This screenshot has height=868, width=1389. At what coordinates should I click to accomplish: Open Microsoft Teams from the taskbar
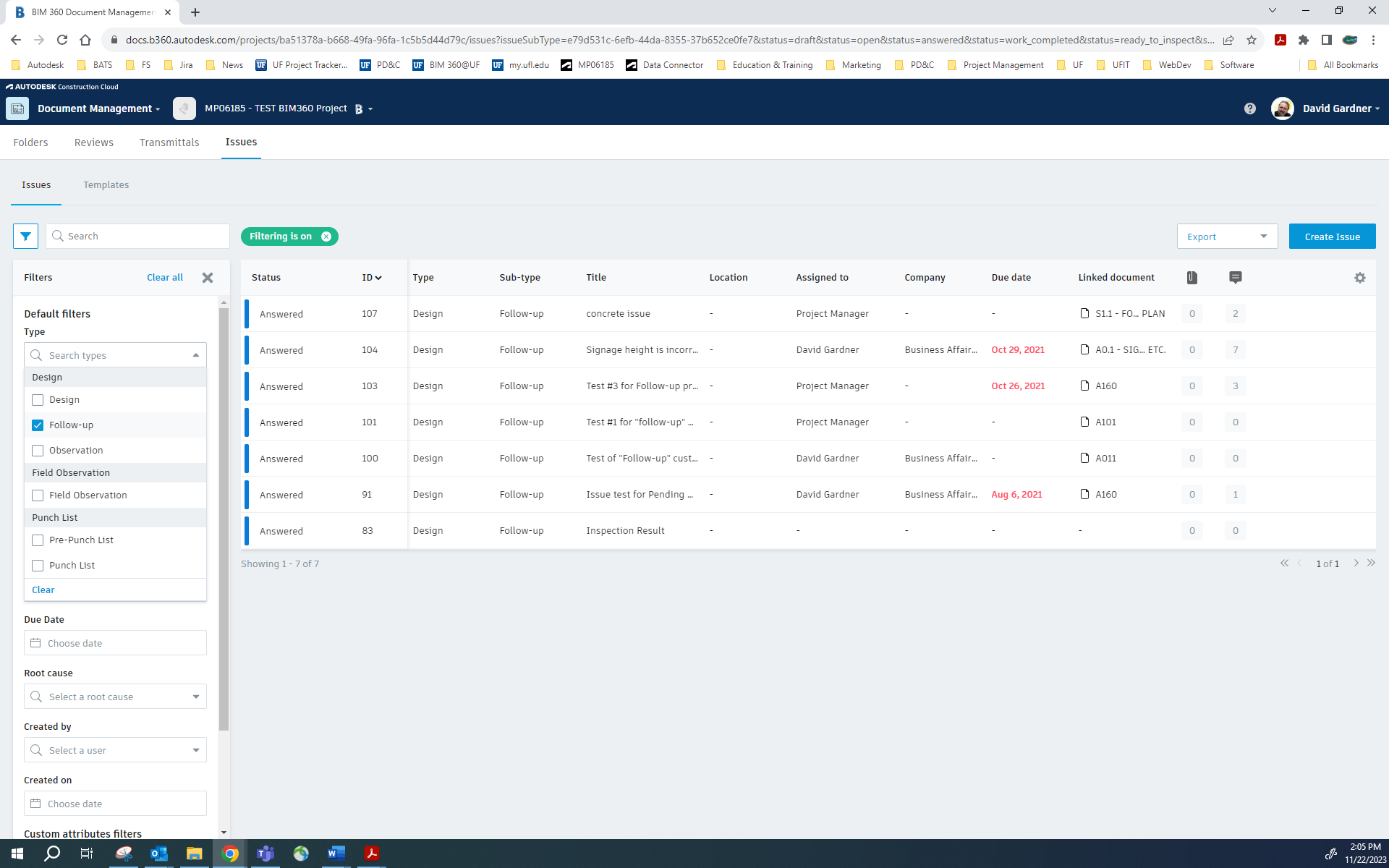[x=266, y=854]
